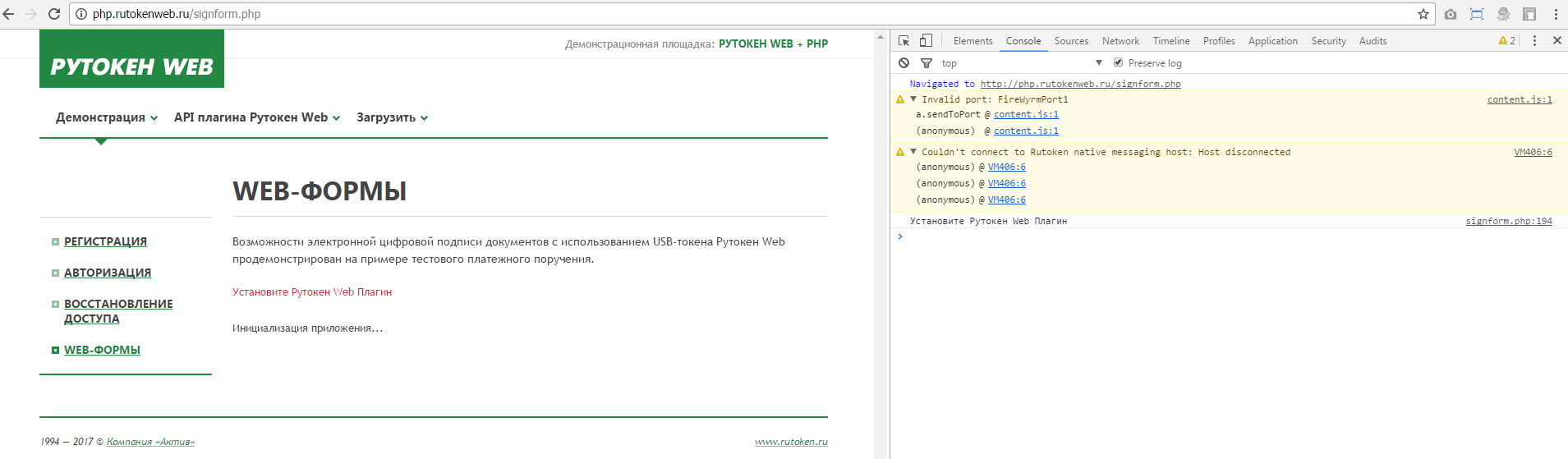1568x459 pixels.
Task: Click the warnings count indicator in DevTools
Action: 1507,40
